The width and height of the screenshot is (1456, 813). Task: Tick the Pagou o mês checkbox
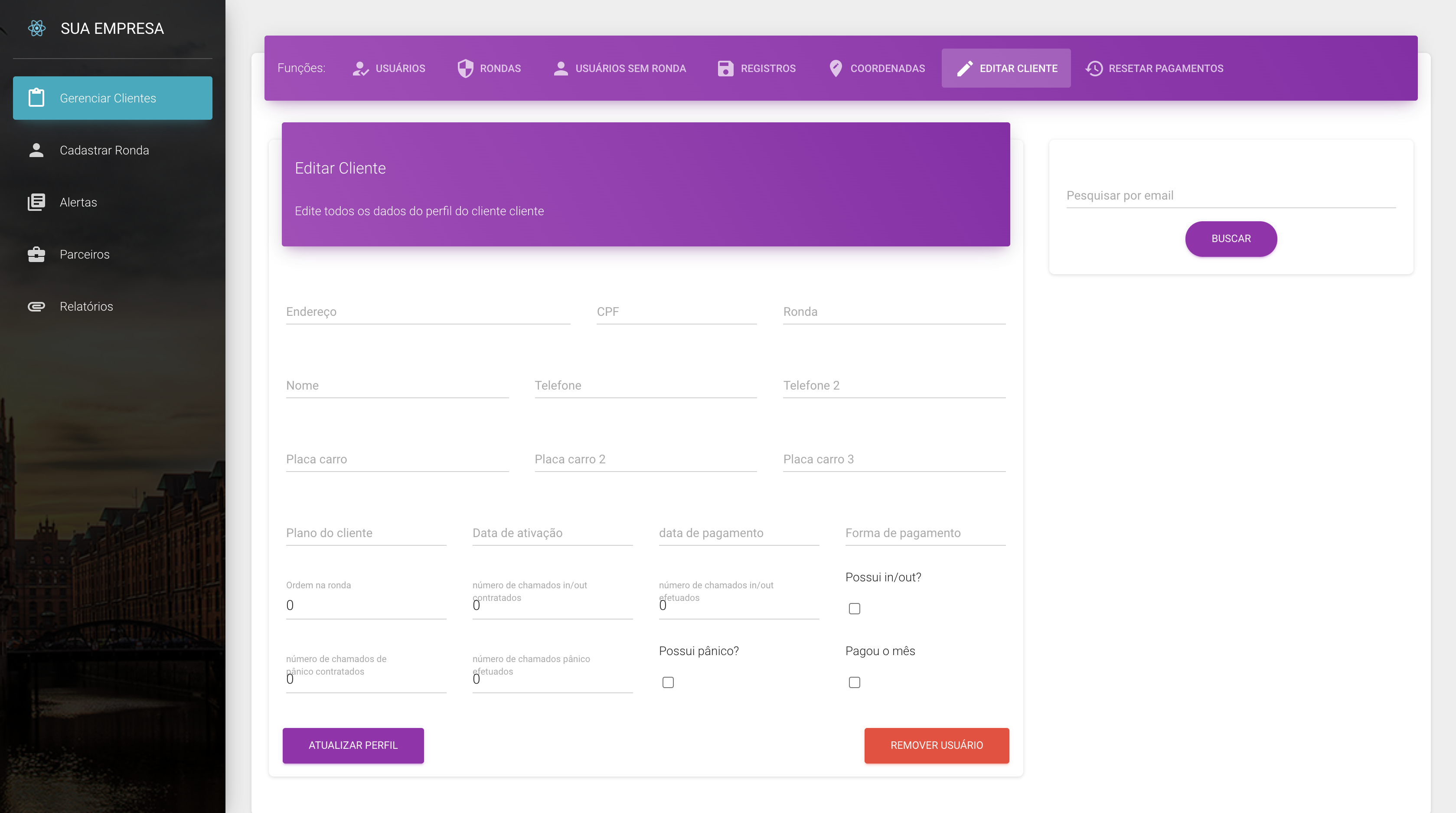click(854, 682)
